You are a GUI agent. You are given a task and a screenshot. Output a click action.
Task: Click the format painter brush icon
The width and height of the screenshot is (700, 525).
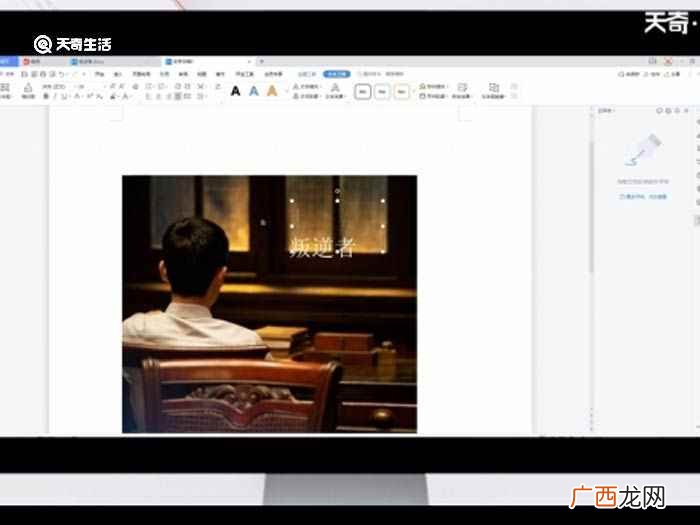coord(28,90)
